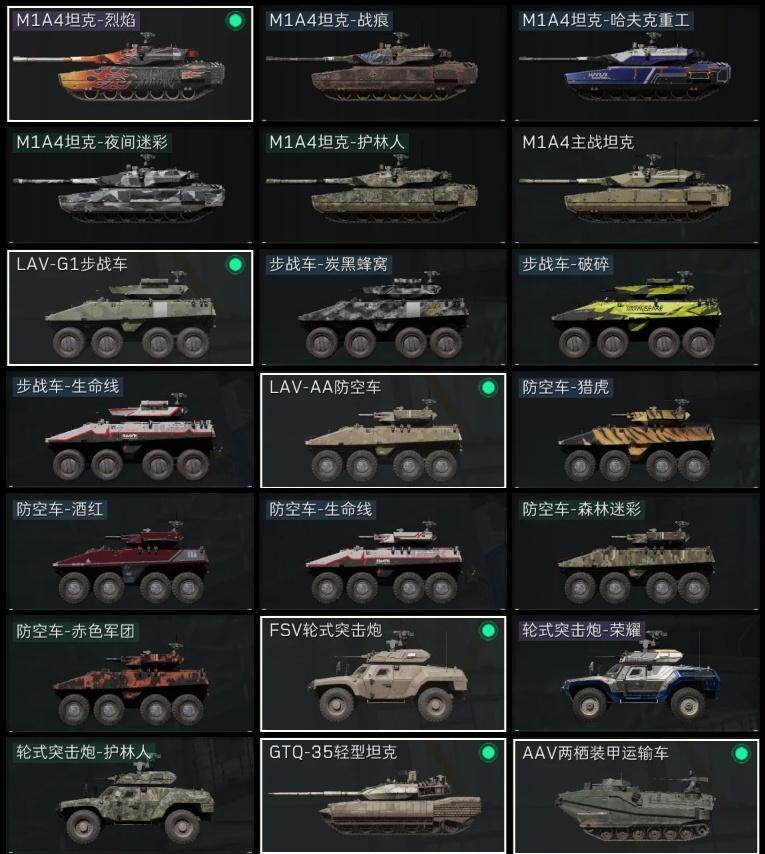
Task: Pick the M1A4坦克-哈夫克重工 blue skin
Action: (x=636, y=64)
